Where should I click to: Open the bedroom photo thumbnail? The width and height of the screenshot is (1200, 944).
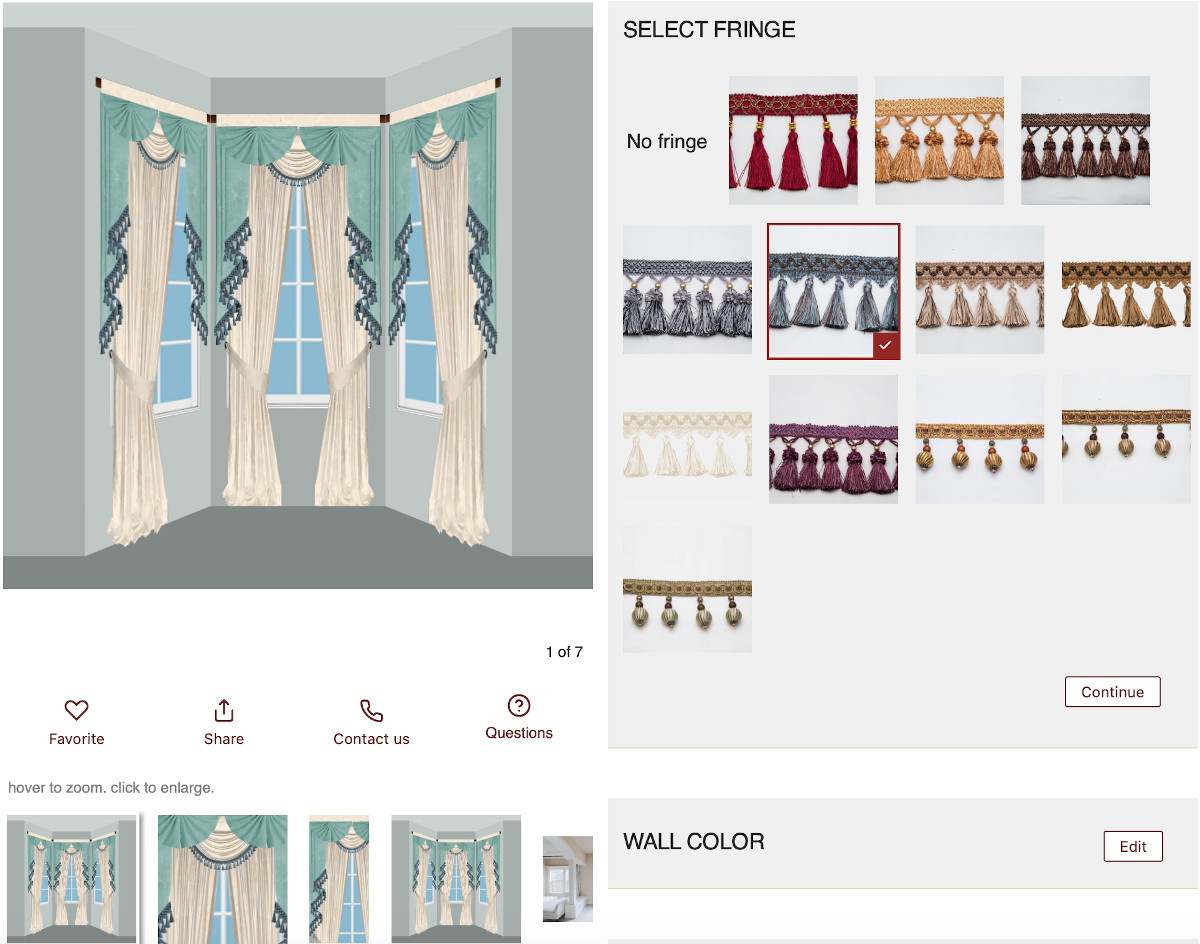pyautogui.click(x=568, y=879)
